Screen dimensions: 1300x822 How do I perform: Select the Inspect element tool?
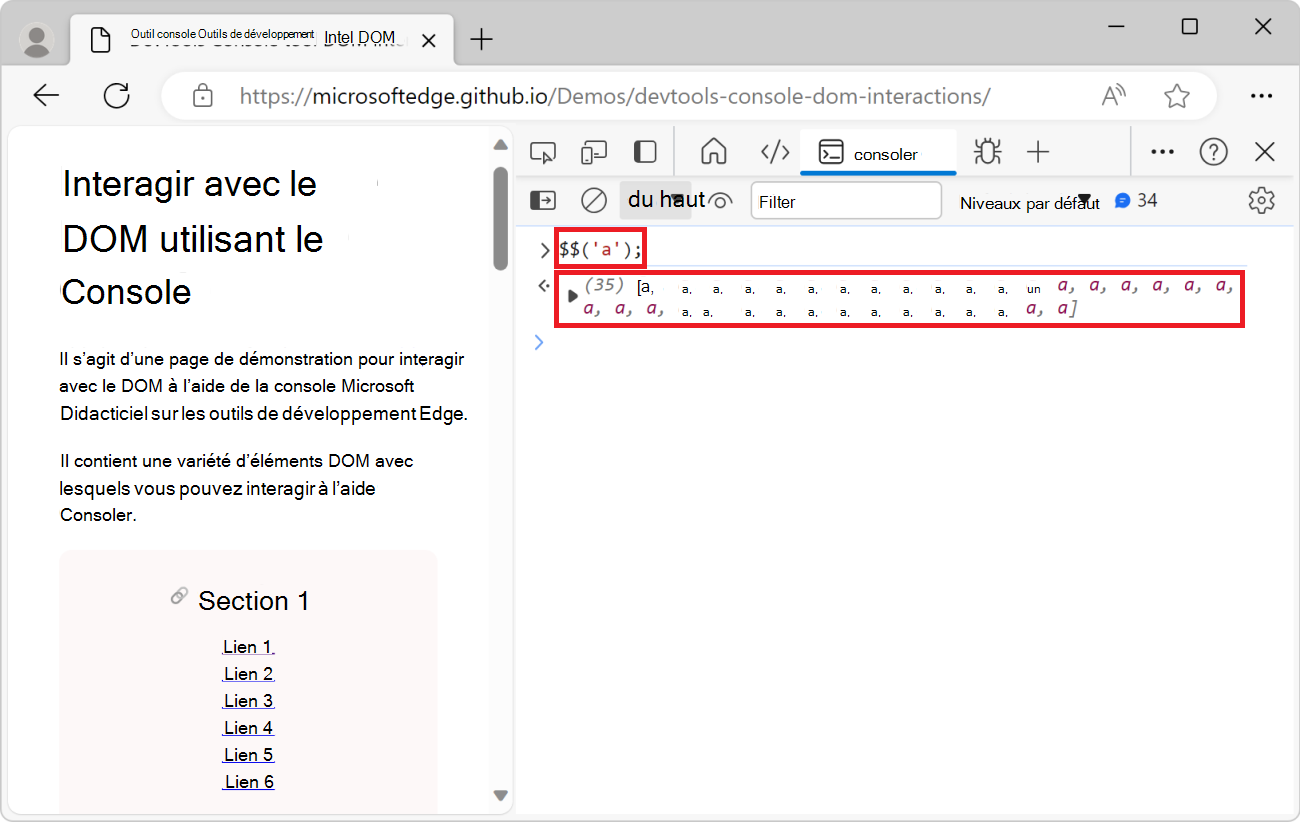[543, 151]
